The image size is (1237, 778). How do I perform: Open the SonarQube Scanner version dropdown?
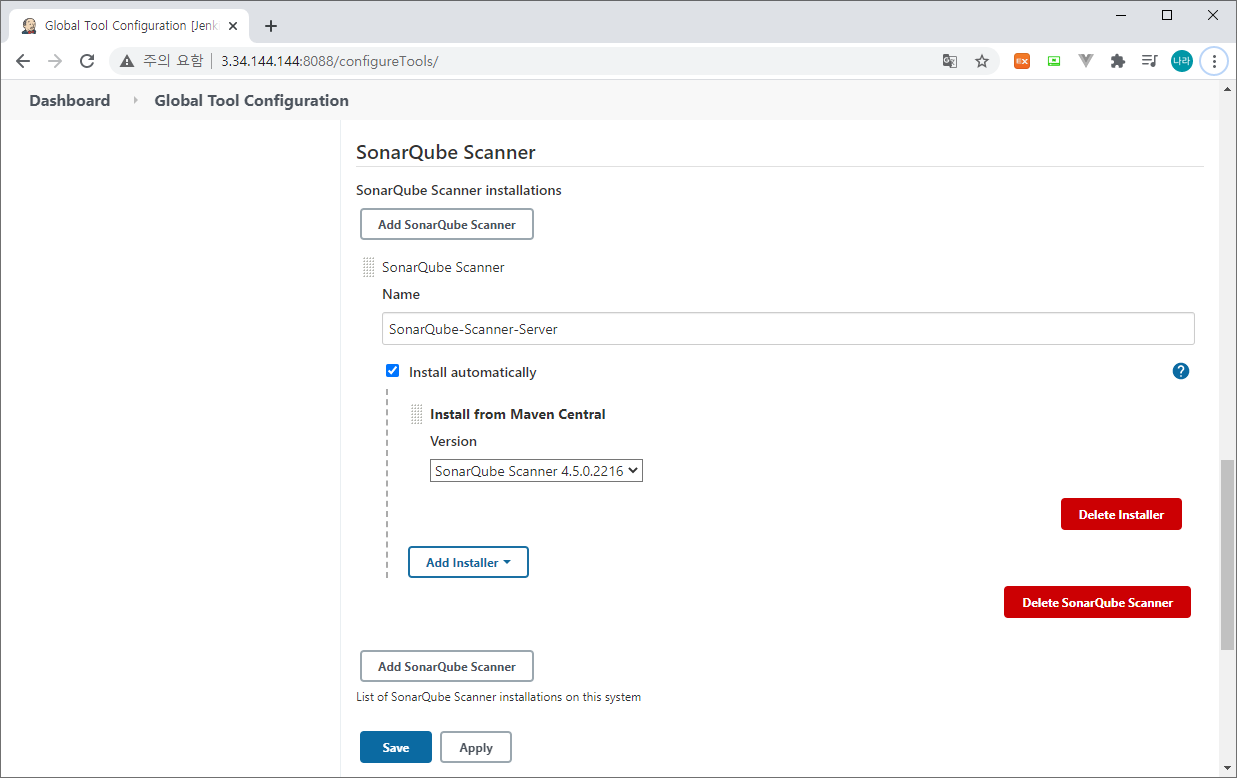[536, 470]
